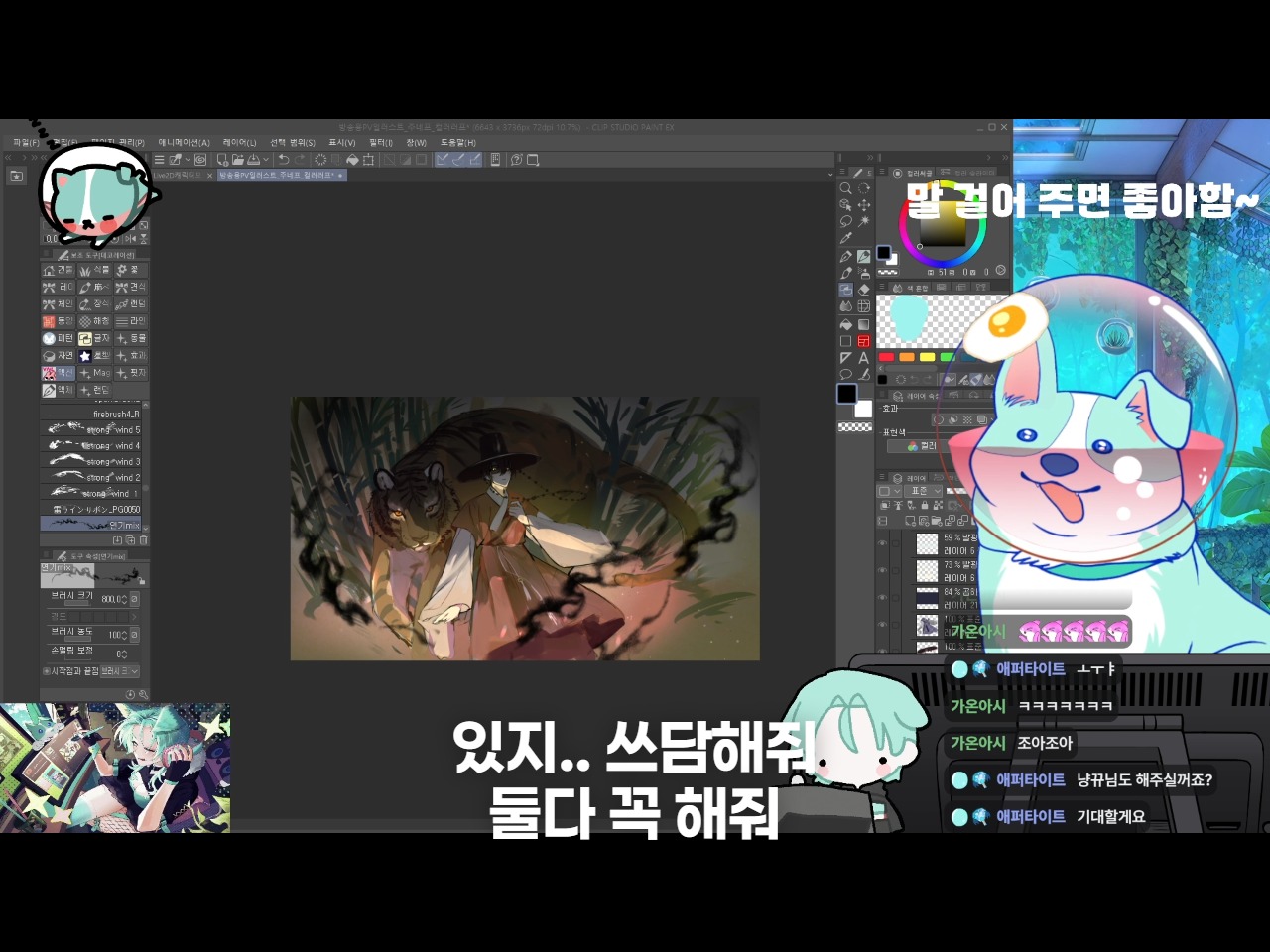Expand the 시작점과 끝점 plus expander
The height and width of the screenshot is (952, 1270).
[46, 671]
